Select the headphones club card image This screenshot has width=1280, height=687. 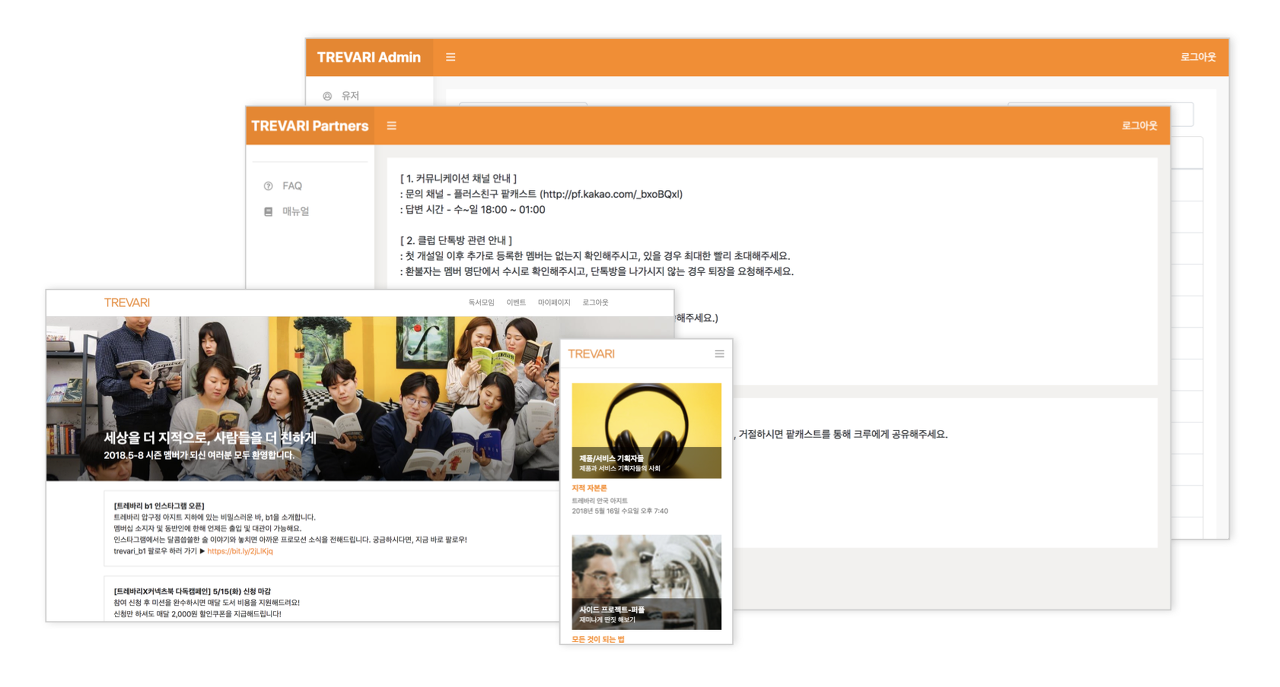coord(646,430)
